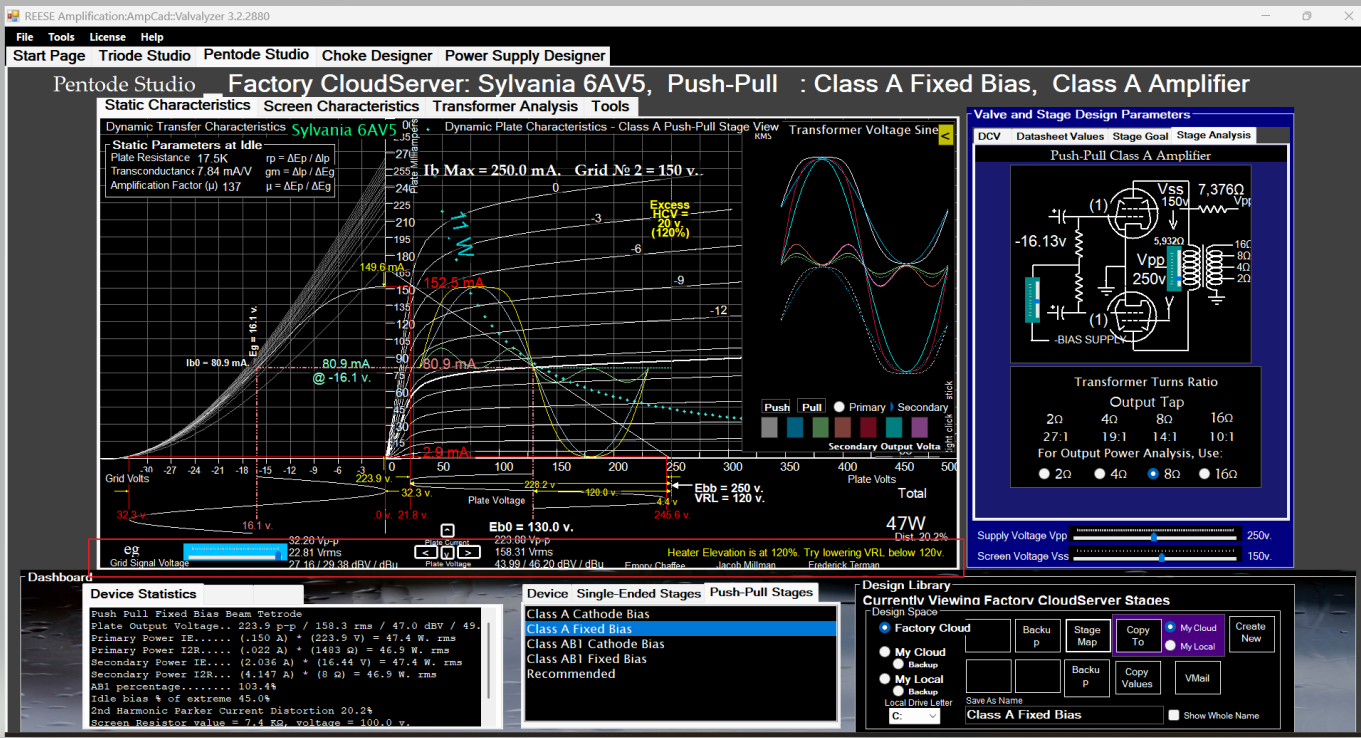Click the Create New button
The width and height of the screenshot is (1361, 738).
pyautogui.click(x=1251, y=633)
